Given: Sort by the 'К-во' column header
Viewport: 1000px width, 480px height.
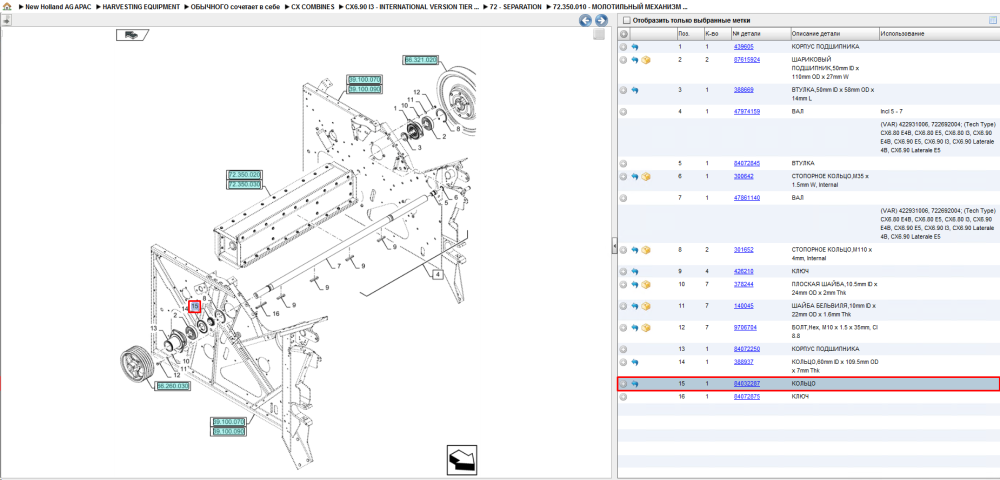Looking at the screenshot, I should [716, 34].
